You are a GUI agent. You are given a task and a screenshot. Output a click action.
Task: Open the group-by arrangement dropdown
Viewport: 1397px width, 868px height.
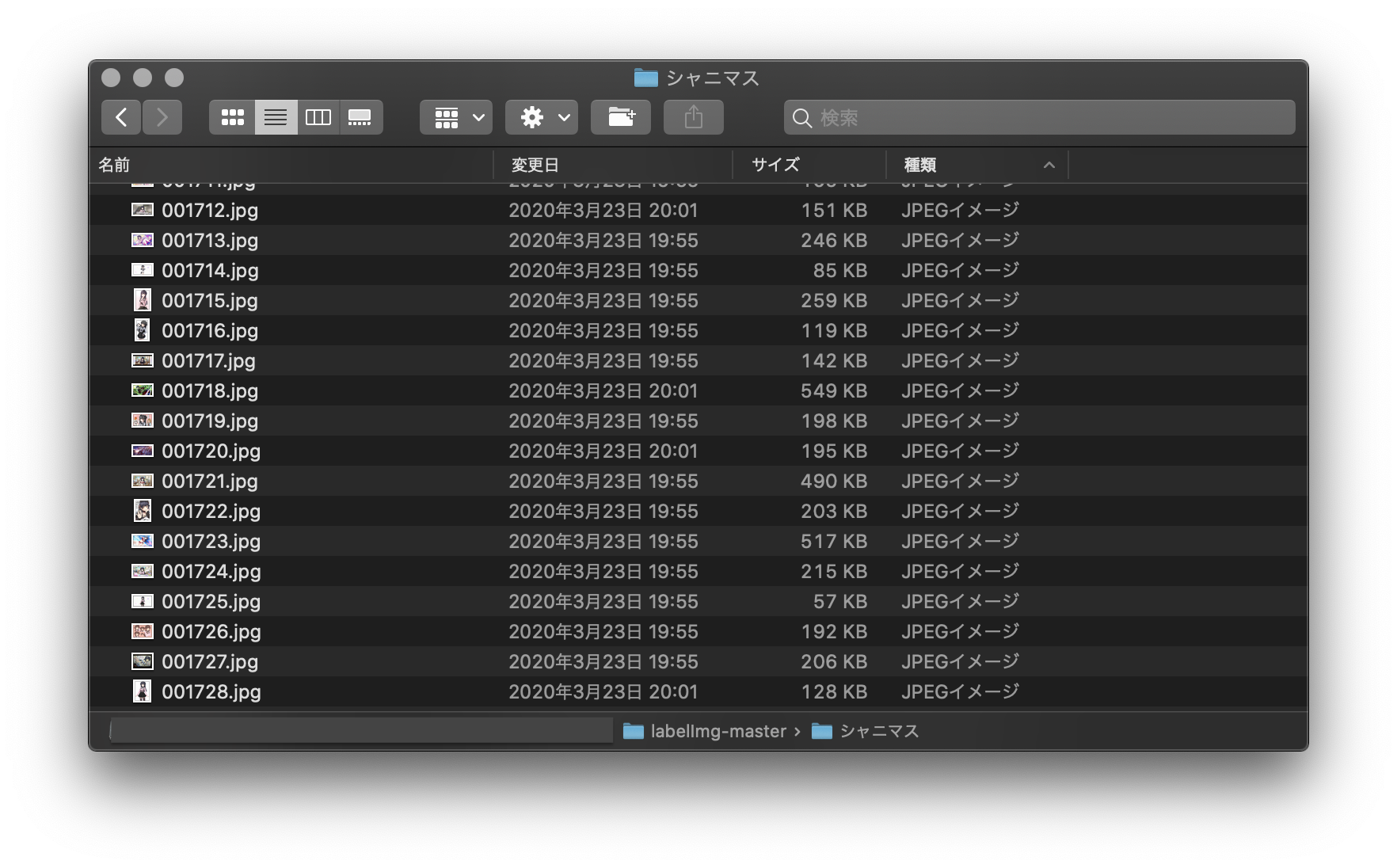[456, 117]
